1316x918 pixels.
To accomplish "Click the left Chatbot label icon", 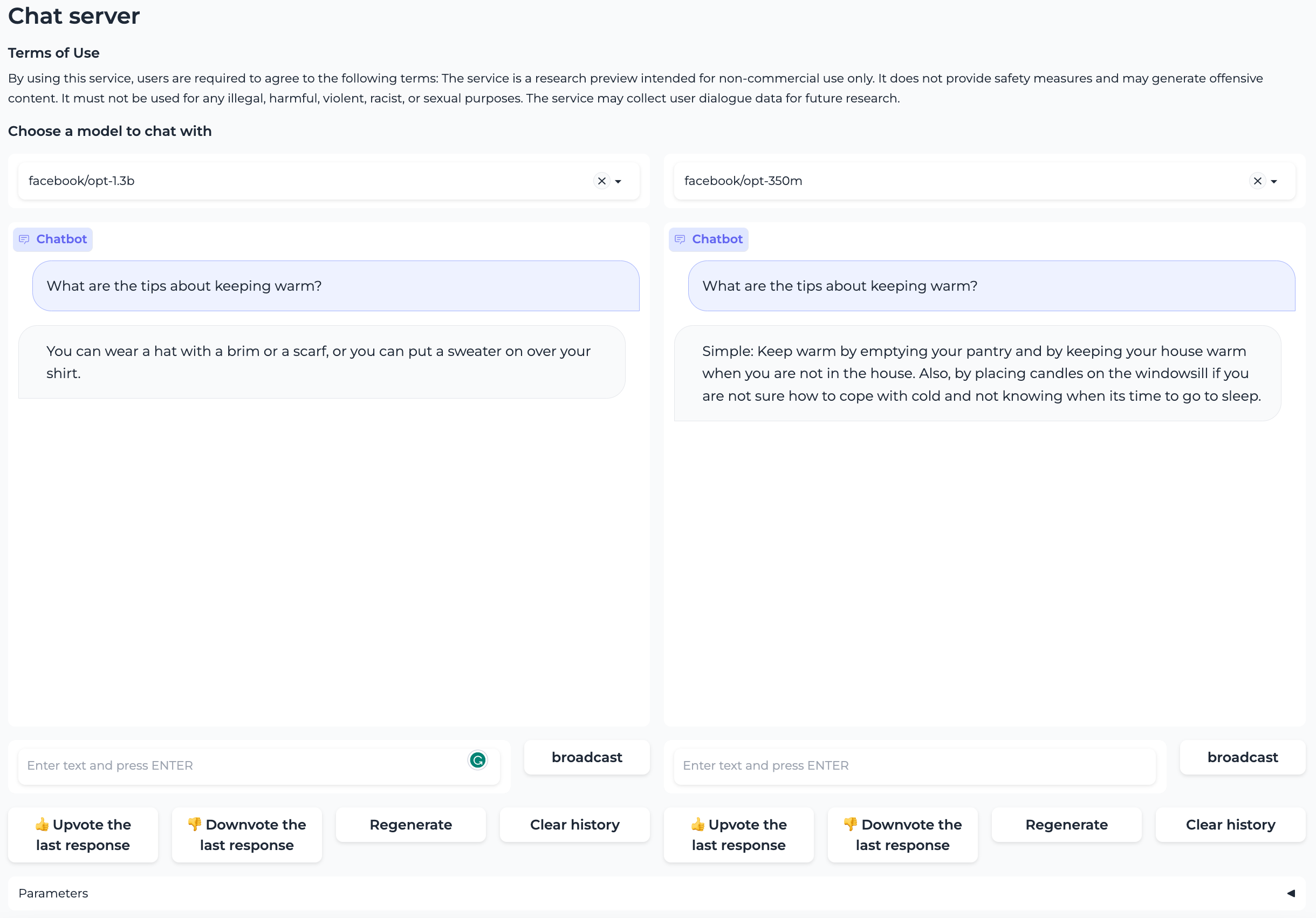I will tap(24, 239).
